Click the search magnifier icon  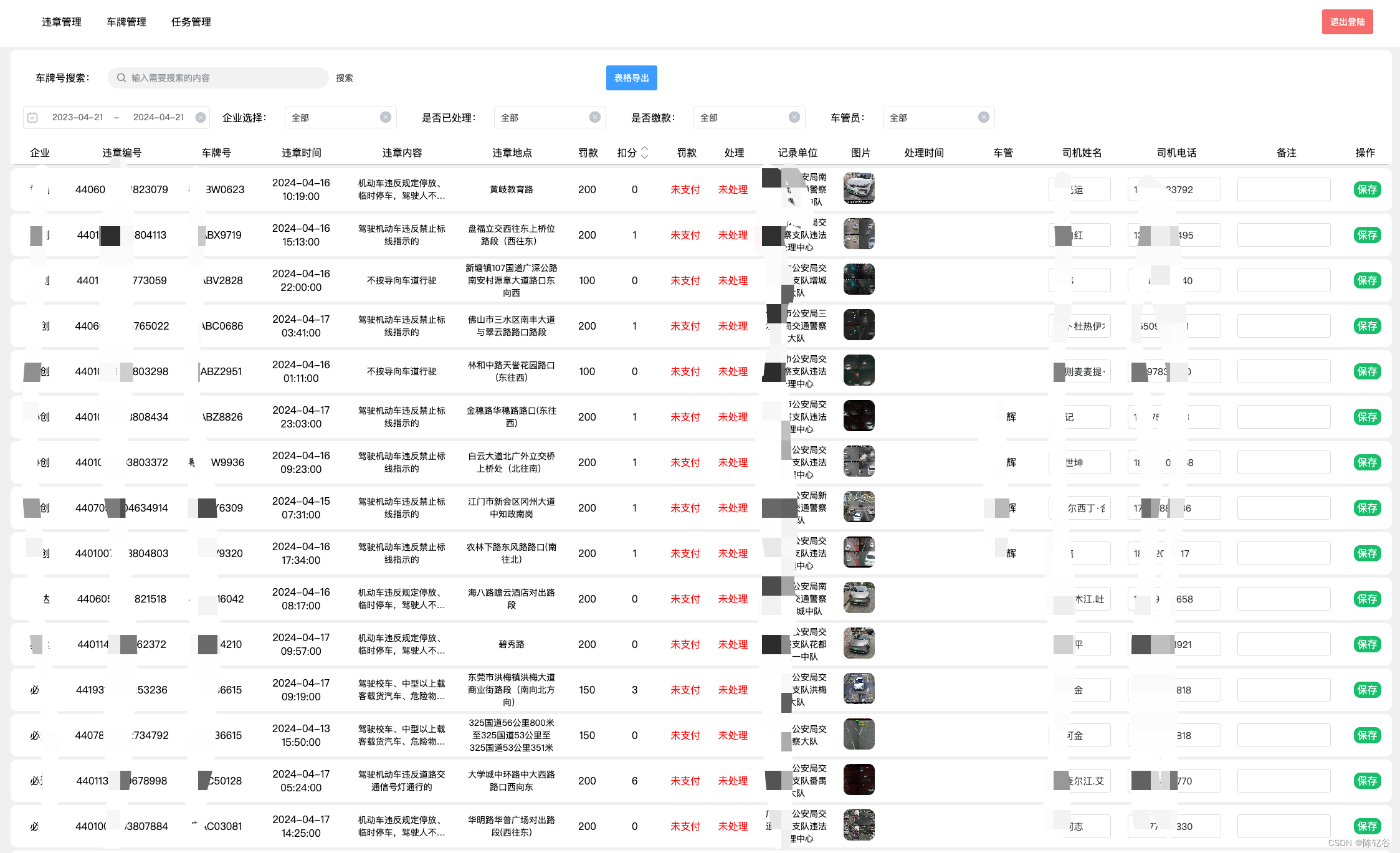121,78
